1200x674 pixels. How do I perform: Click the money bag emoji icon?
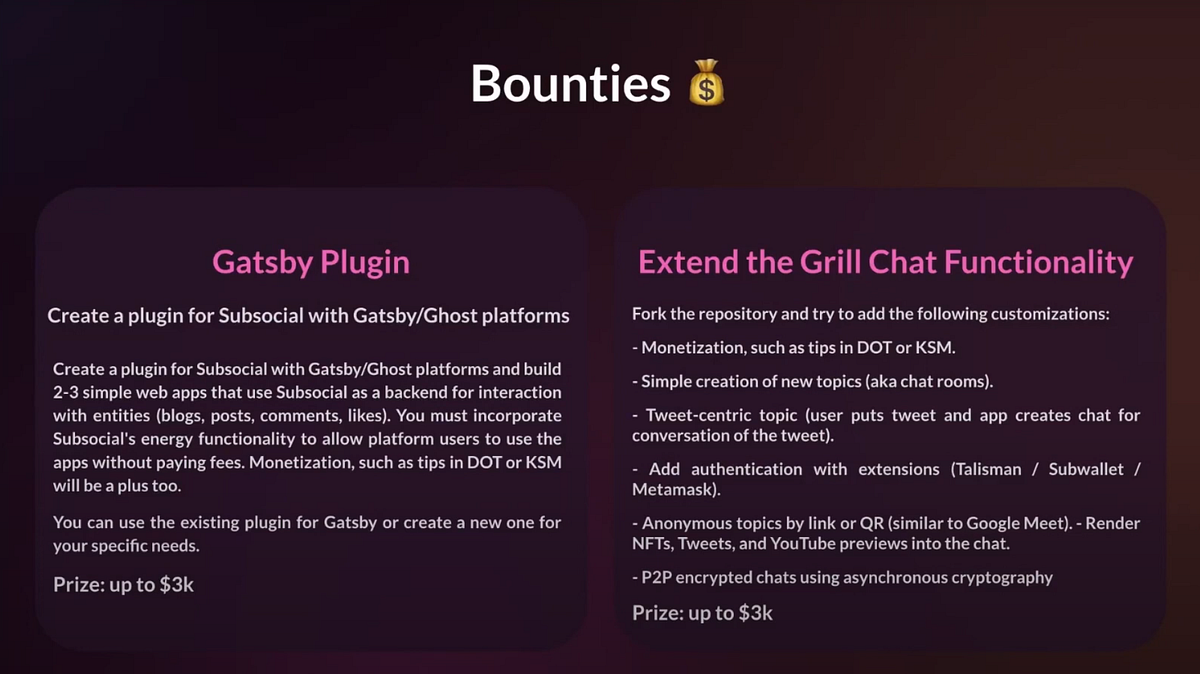point(706,85)
